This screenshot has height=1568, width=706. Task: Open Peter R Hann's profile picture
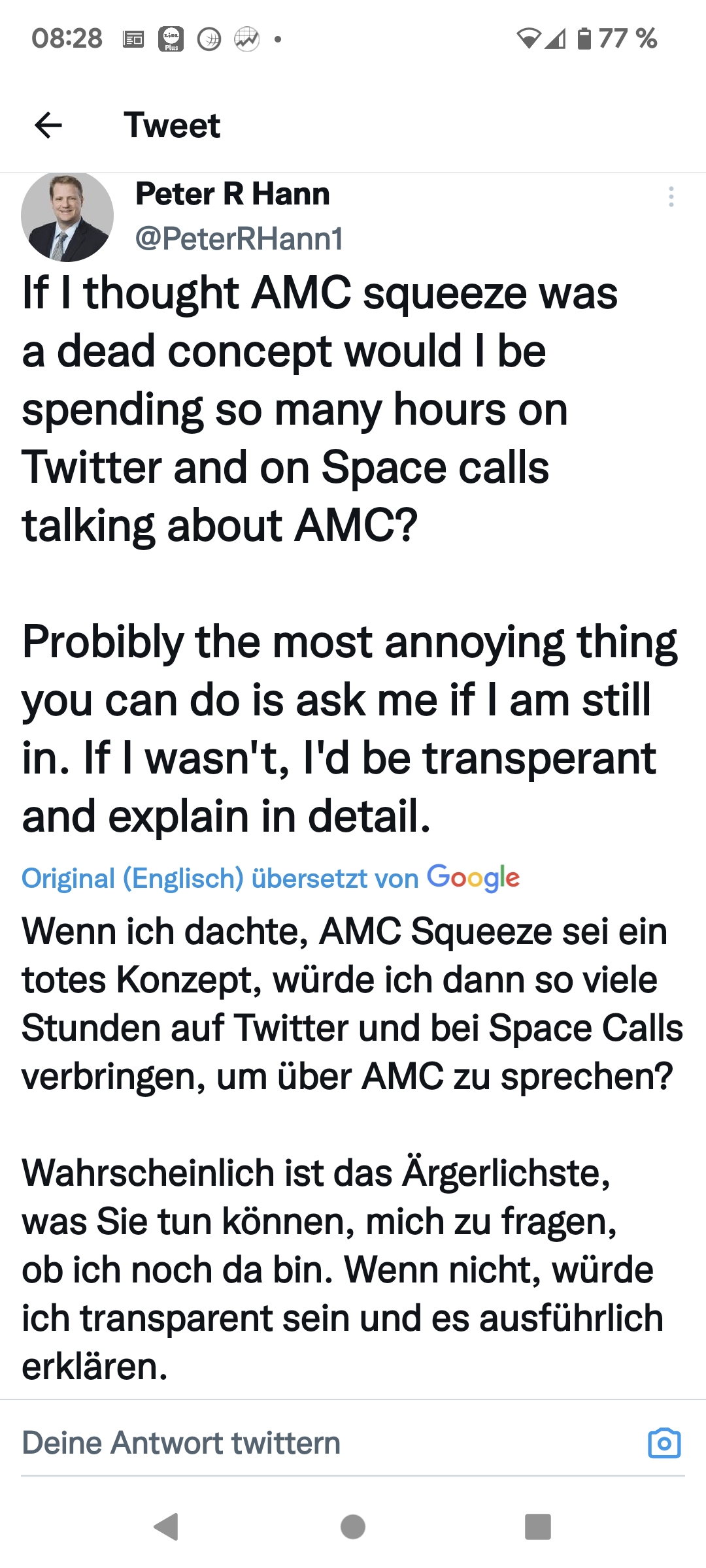67,216
